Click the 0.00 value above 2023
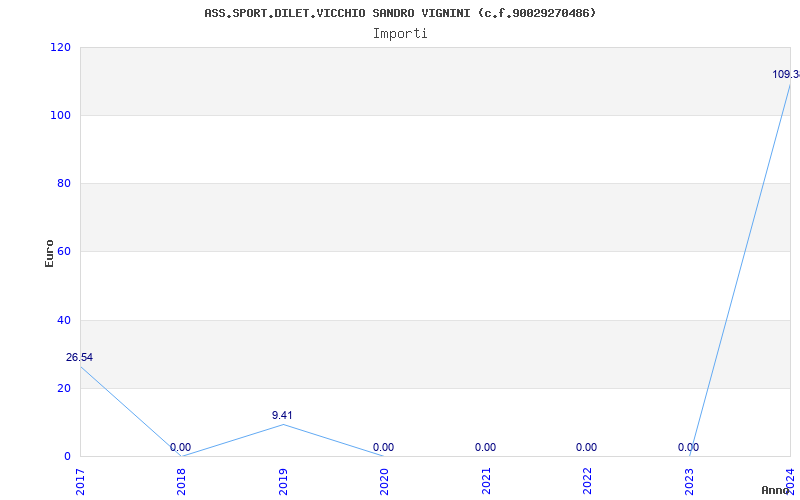This screenshot has height=500, width=800. pos(688,447)
